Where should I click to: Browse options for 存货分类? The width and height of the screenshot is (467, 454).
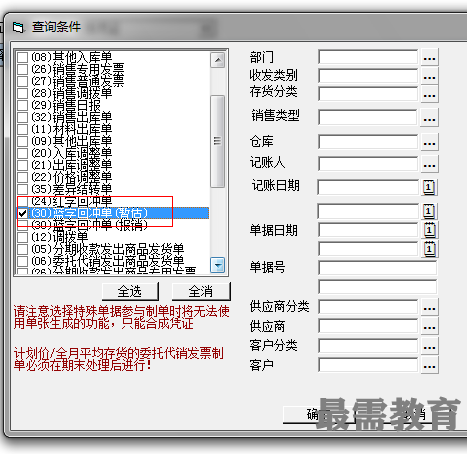(429, 94)
